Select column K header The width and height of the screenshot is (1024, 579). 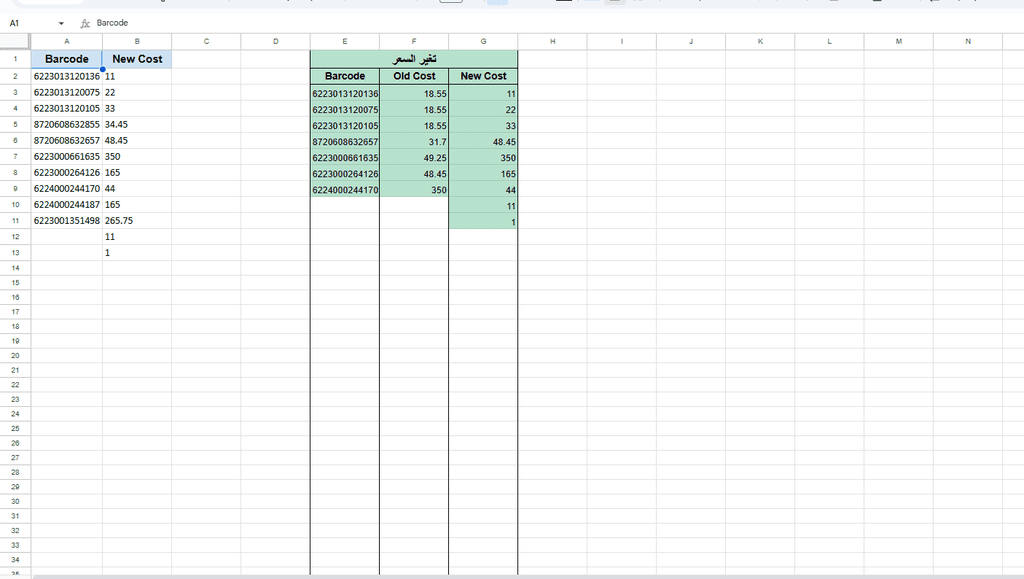pyautogui.click(x=760, y=42)
